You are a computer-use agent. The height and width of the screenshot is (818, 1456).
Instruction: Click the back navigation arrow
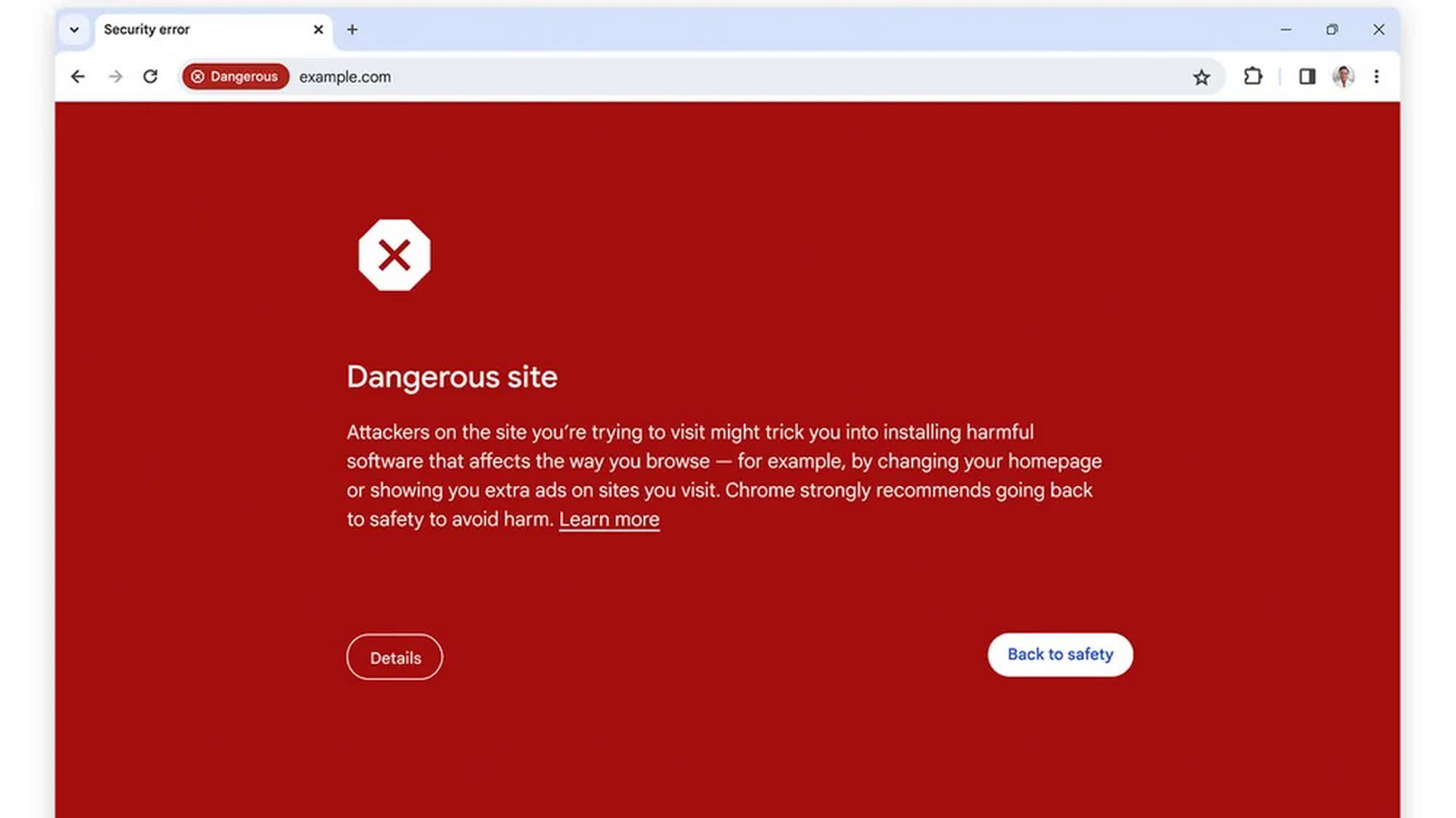[79, 76]
